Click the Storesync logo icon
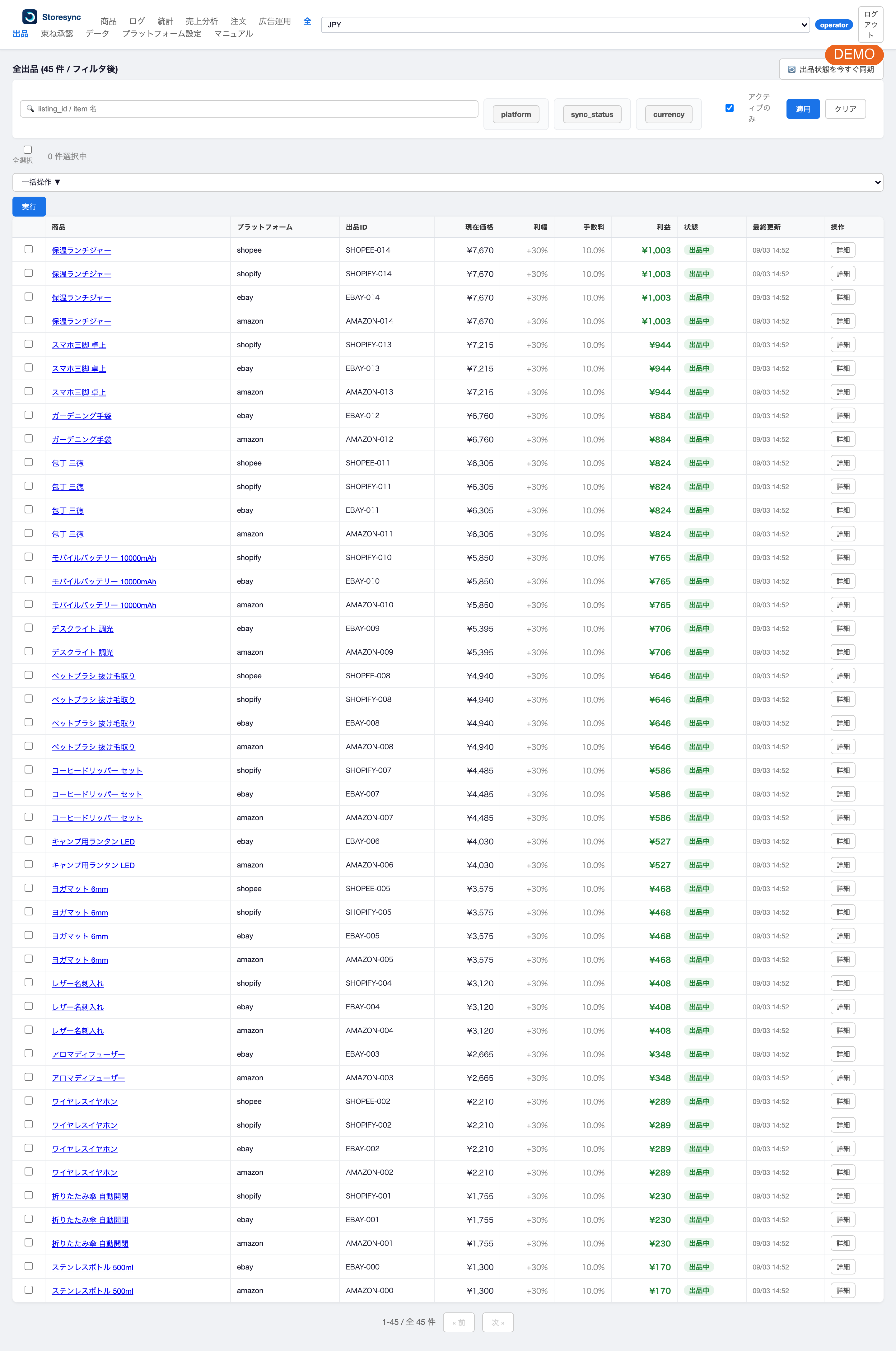Image resolution: width=896 pixels, height=1351 pixels. point(30,16)
